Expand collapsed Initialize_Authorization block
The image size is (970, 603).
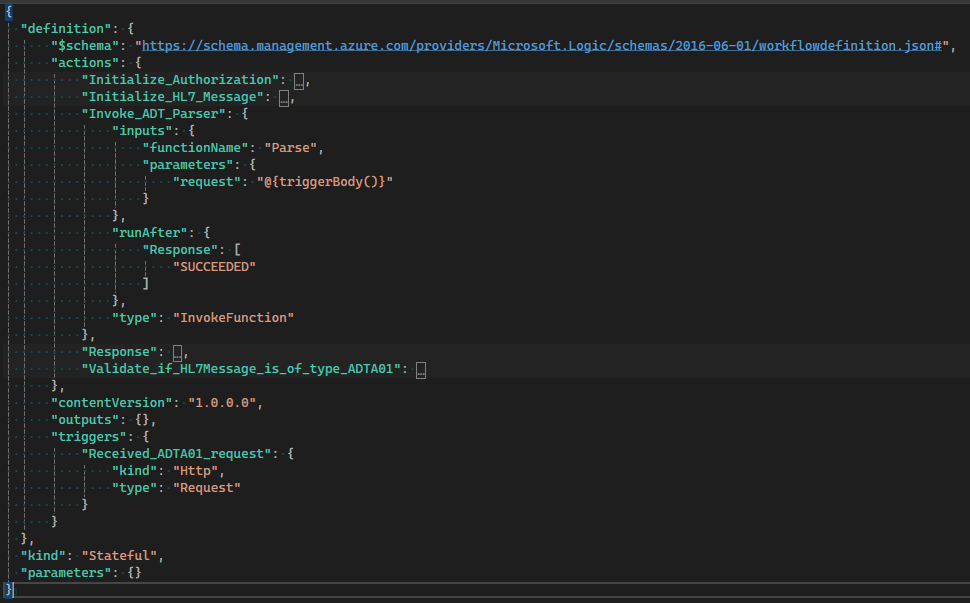click(x=299, y=80)
